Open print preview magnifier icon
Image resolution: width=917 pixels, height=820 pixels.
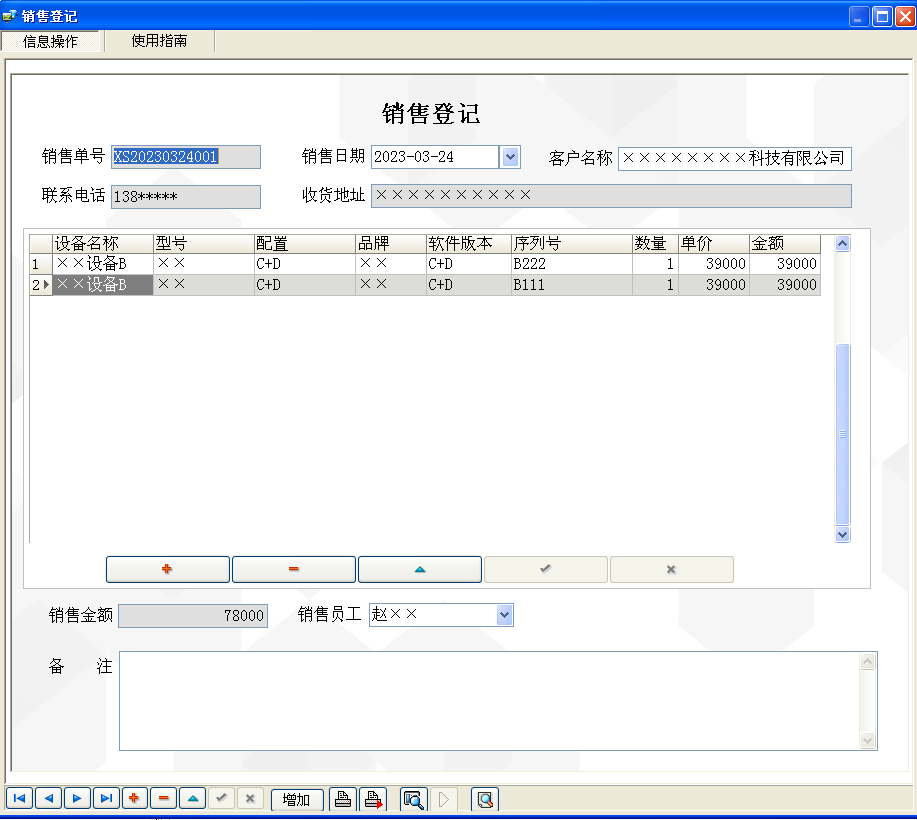pos(413,799)
